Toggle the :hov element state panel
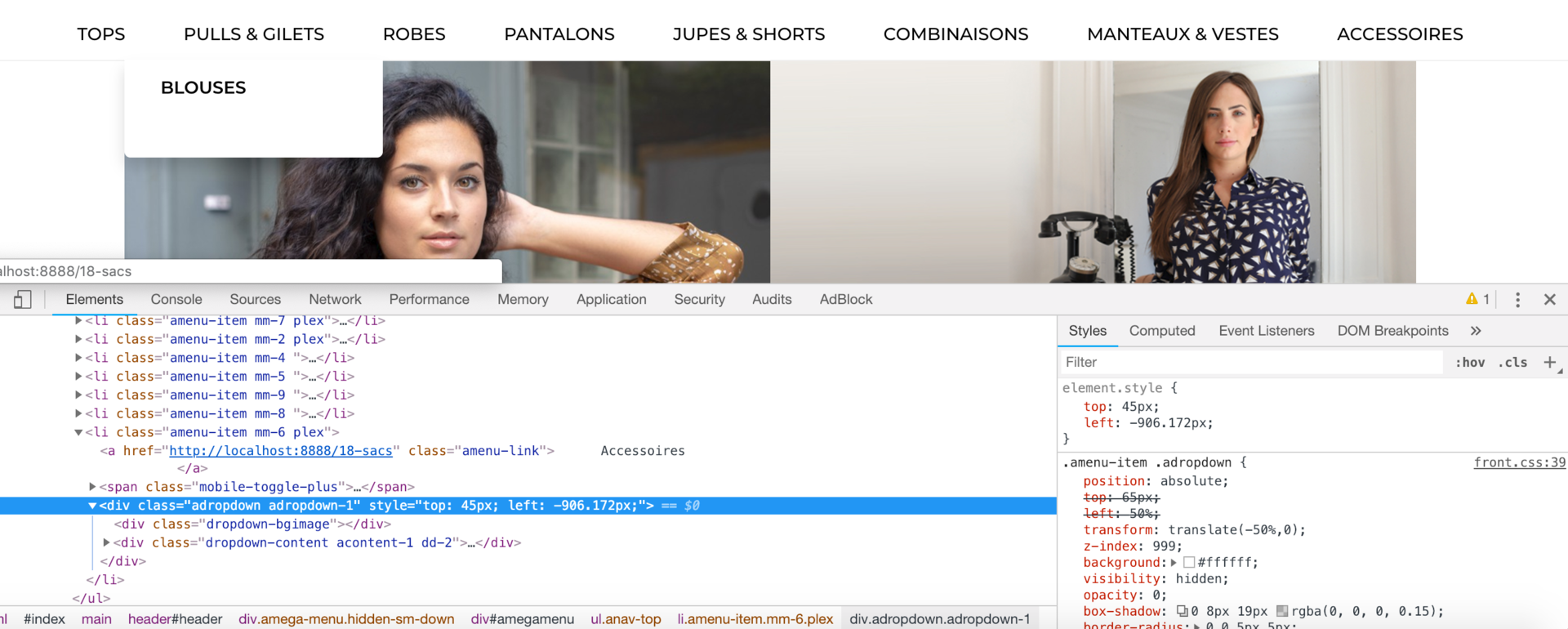Image resolution: width=1568 pixels, height=629 pixels. coord(1470,362)
